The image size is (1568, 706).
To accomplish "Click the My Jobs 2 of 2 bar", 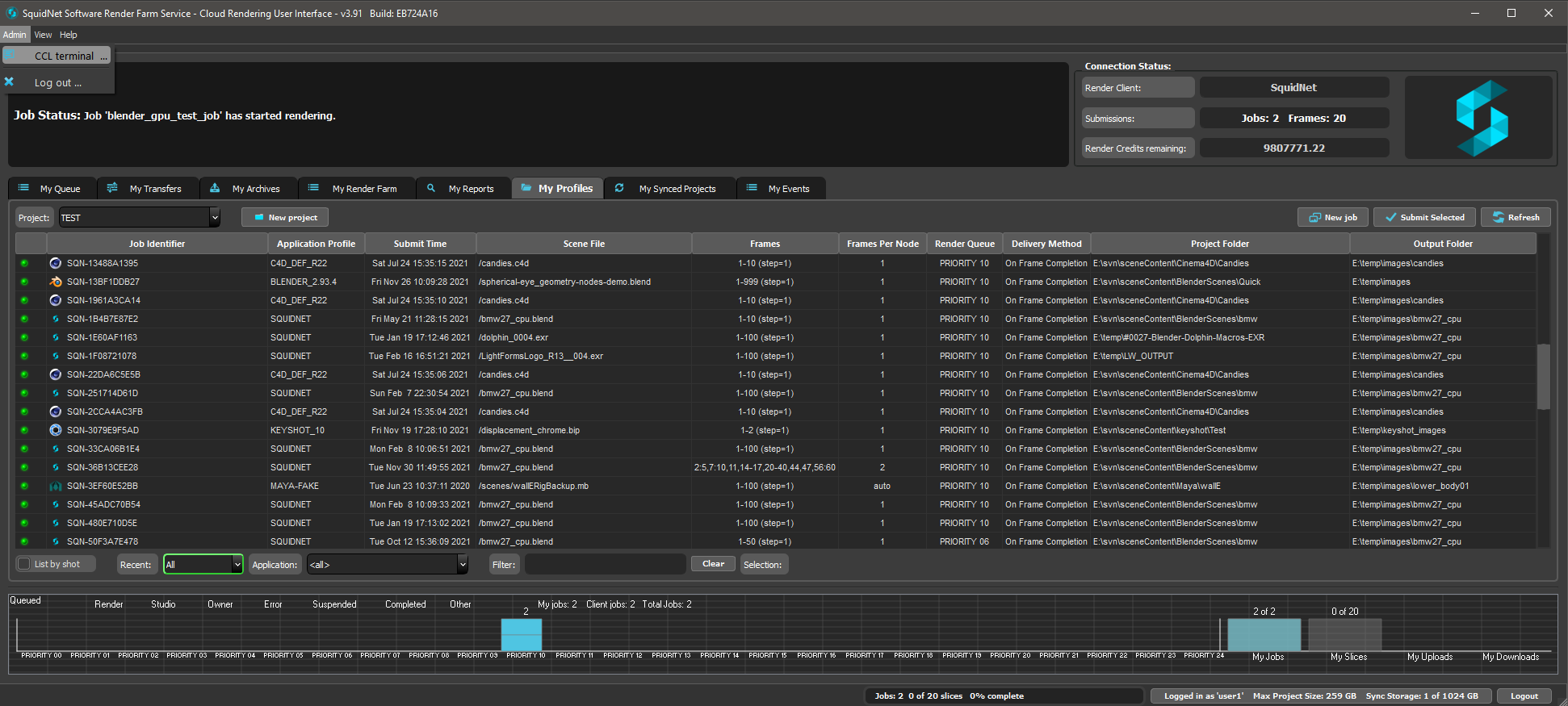I will click(x=1264, y=634).
